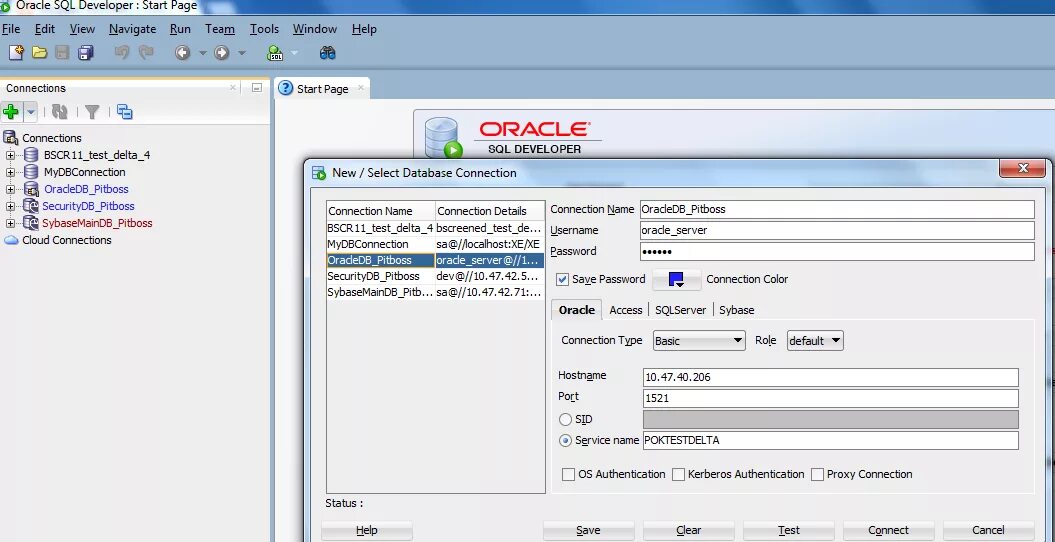1055x542 pixels.
Task: Click the Cancel button
Action: tap(988, 530)
